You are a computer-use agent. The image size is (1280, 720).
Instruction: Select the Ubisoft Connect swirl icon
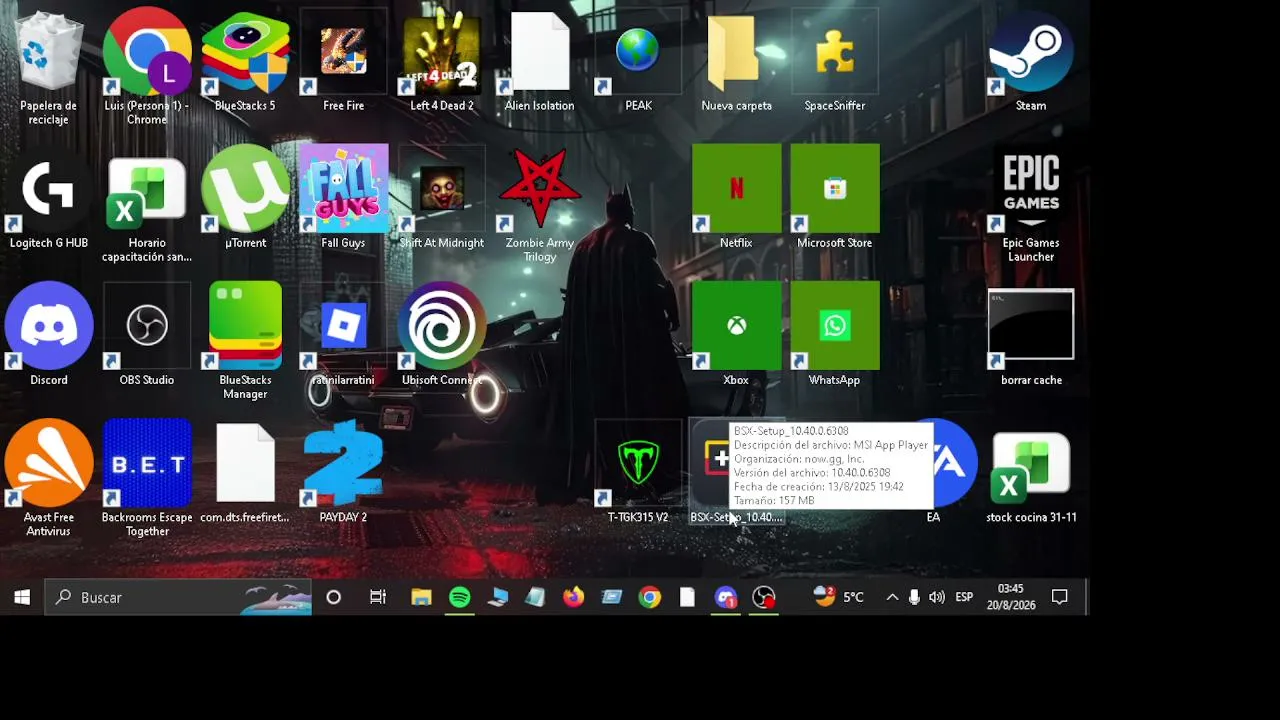(x=441, y=334)
